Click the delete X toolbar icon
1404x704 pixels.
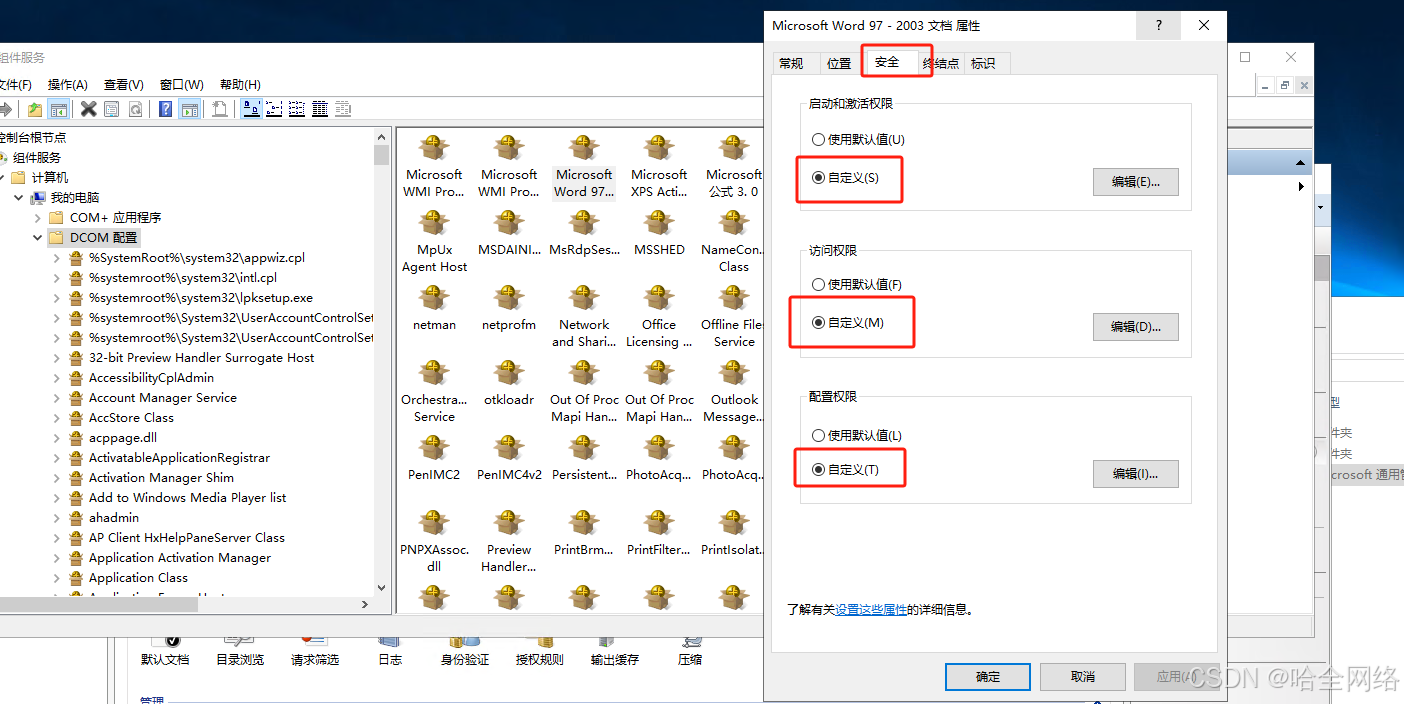(89, 109)
